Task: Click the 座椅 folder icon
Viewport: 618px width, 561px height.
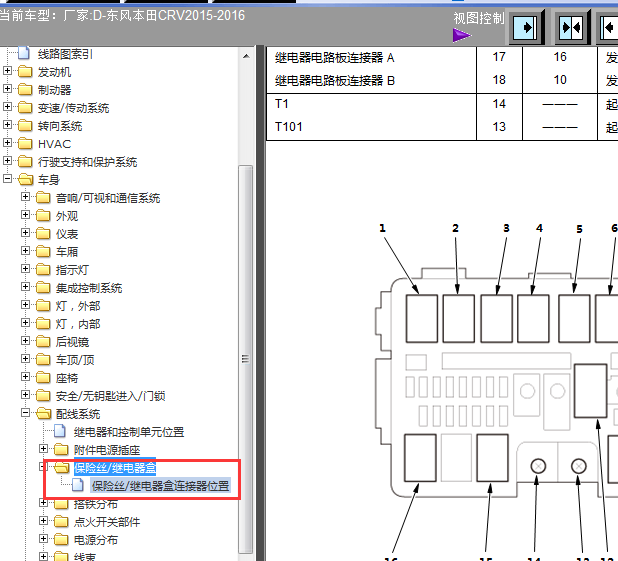Action: pyautogui.click(x=43, y=378)
